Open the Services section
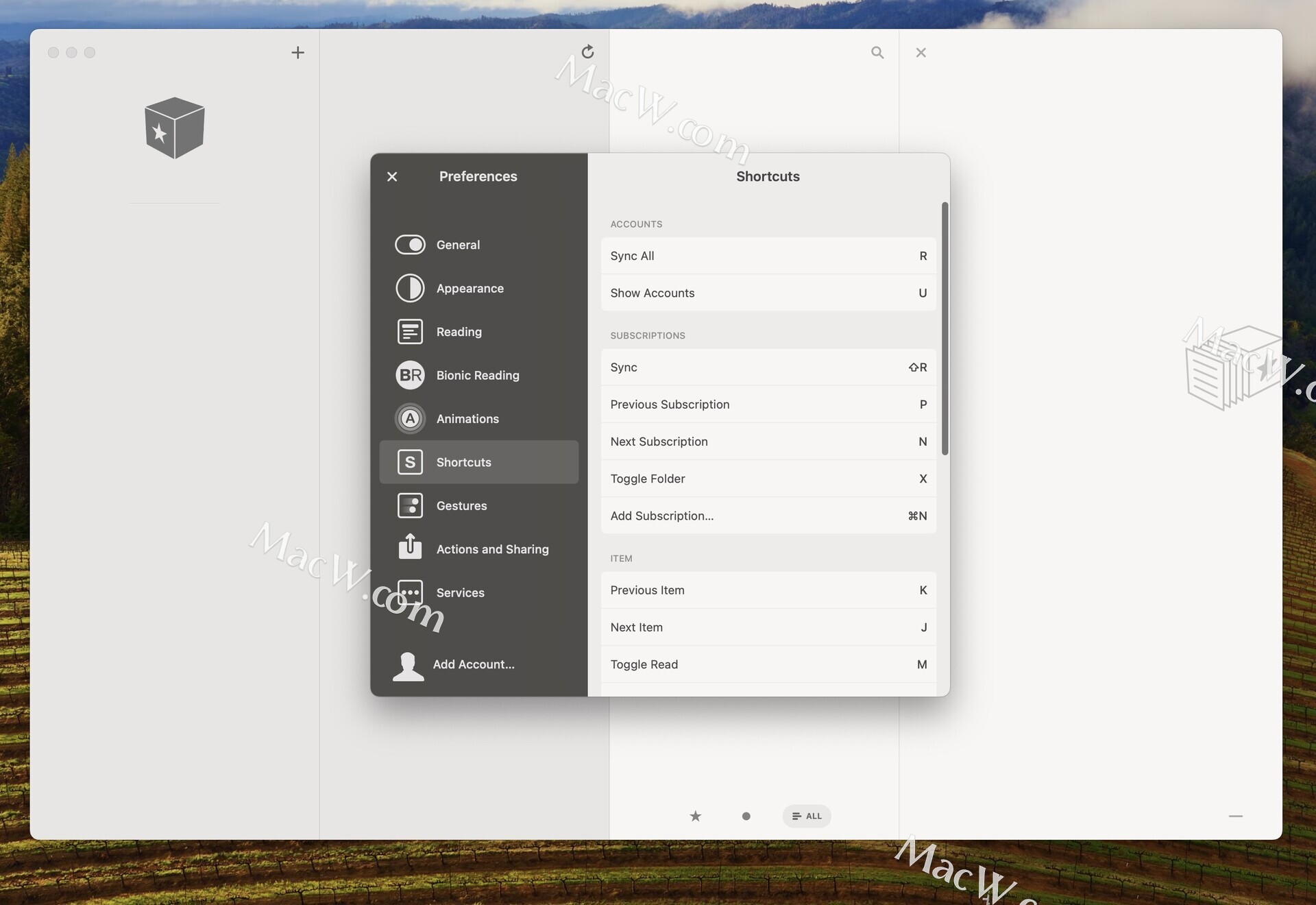Image resolution: width=1316 pixels, height=905 pixels. [x=478, y=592]
